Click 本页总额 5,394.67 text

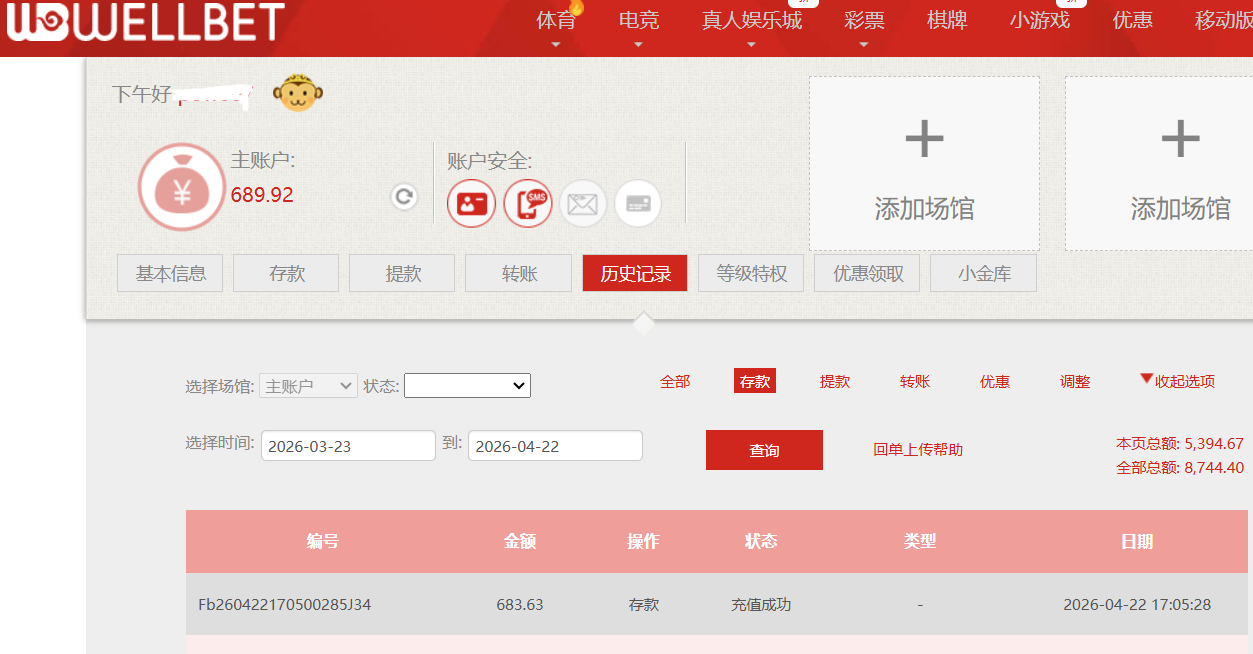(x=1180, y=444)
